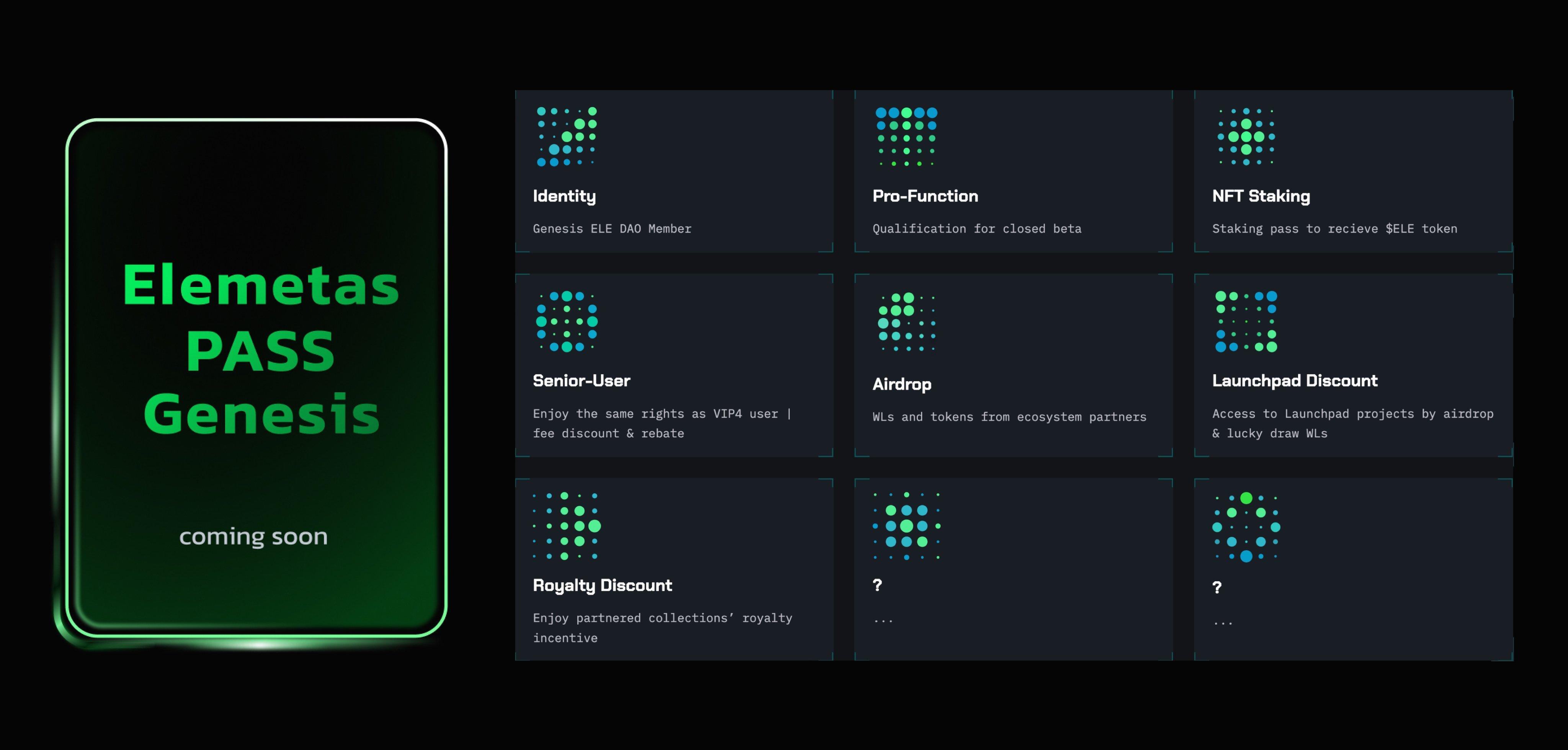The image size is (1568, 750).
Task: Click "Genesis ELE DAO Member" description
Action: (x=612, y=229)
